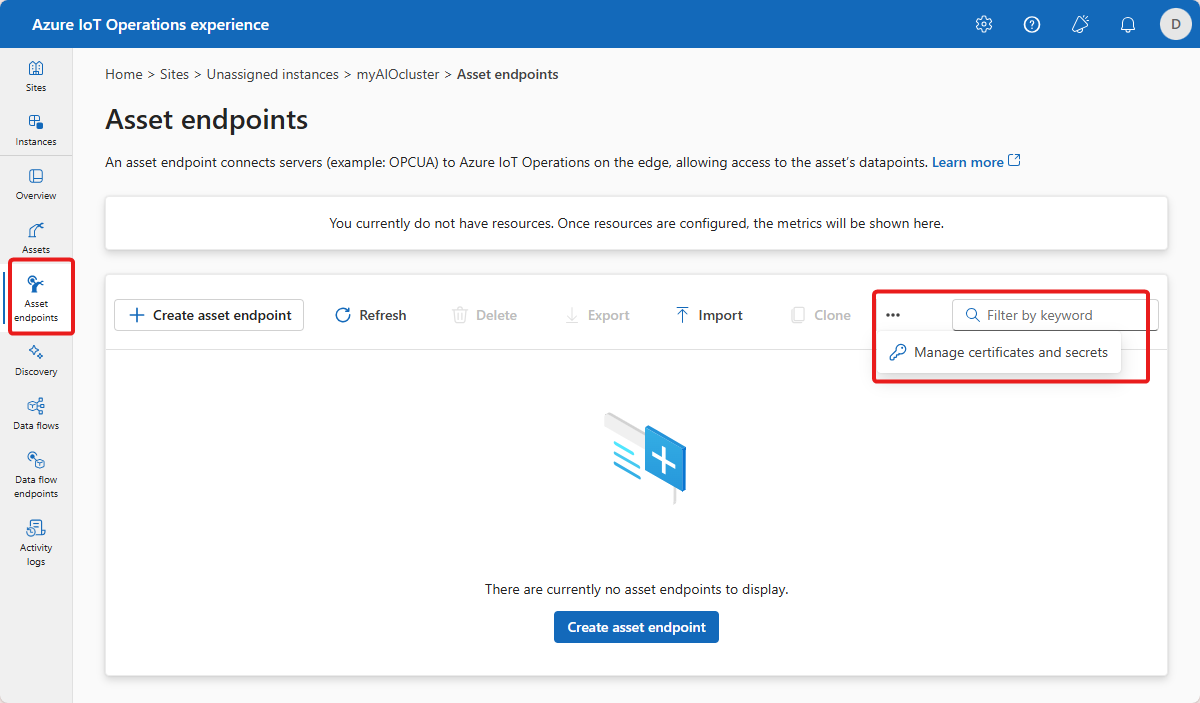Toggle the more options ellipsis menu
Image resolution: width=1200 pixels, height=703 pixels.
[893, 315]
